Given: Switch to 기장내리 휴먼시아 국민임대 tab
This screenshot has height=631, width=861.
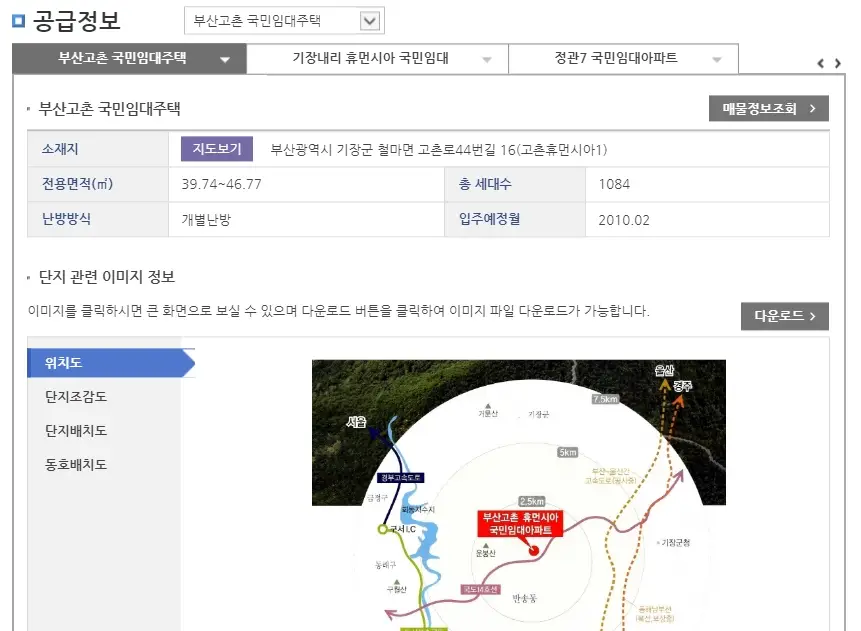Looking at the screenshot, I should (x=377, y=58).
